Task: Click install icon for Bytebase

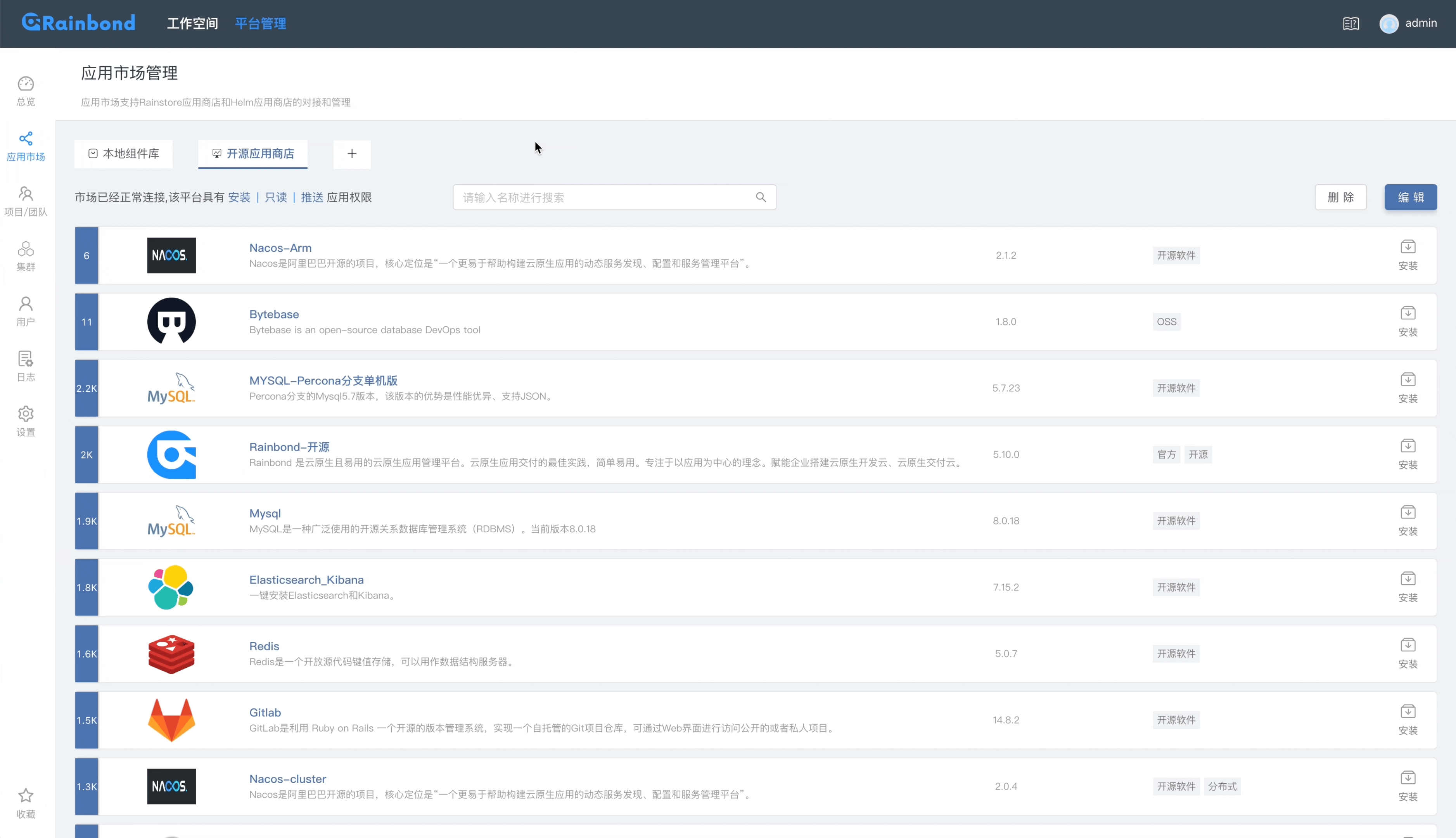Action: 1408,314
